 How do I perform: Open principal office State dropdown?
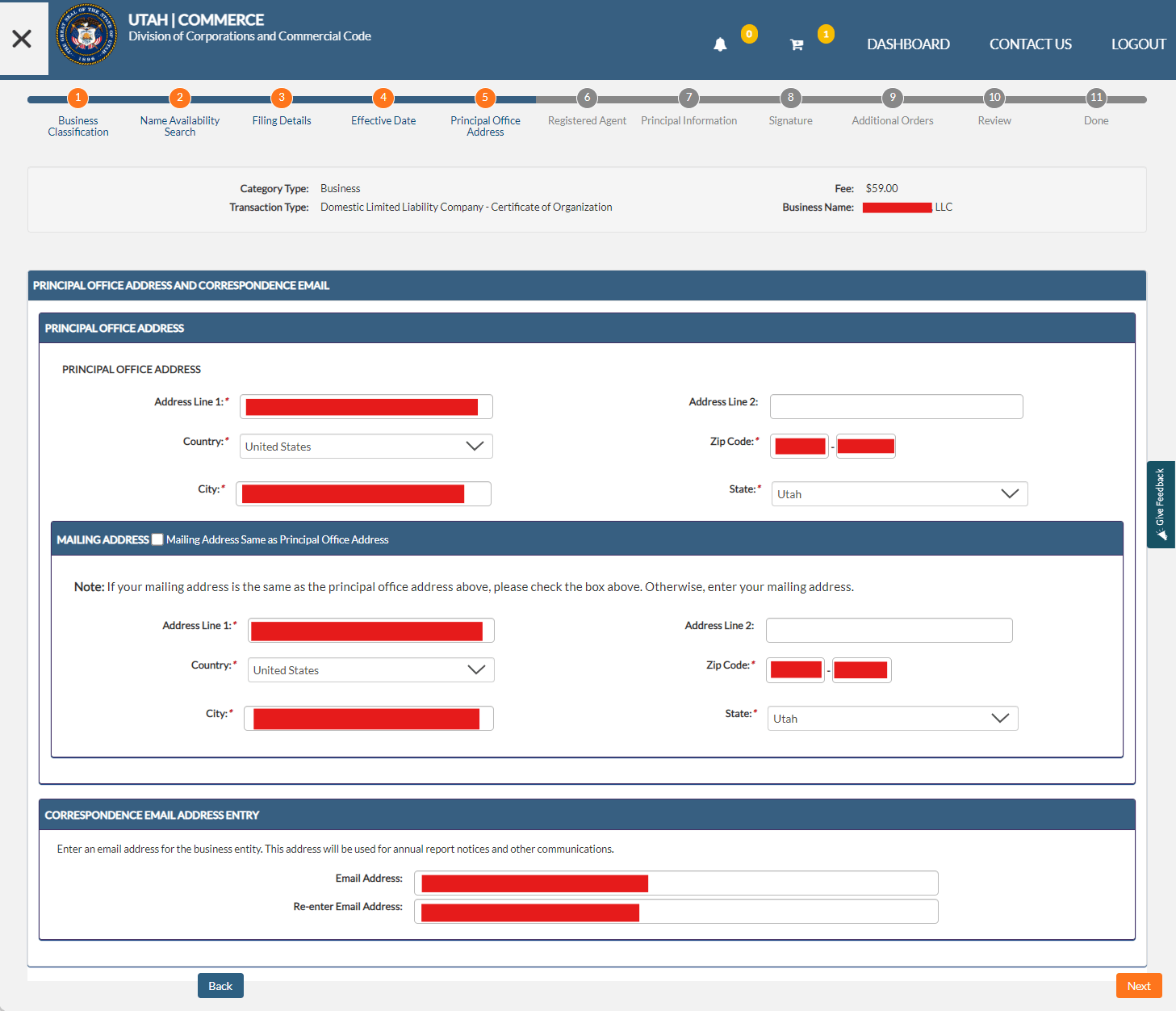pyautogui.click(x=900, y=494)
